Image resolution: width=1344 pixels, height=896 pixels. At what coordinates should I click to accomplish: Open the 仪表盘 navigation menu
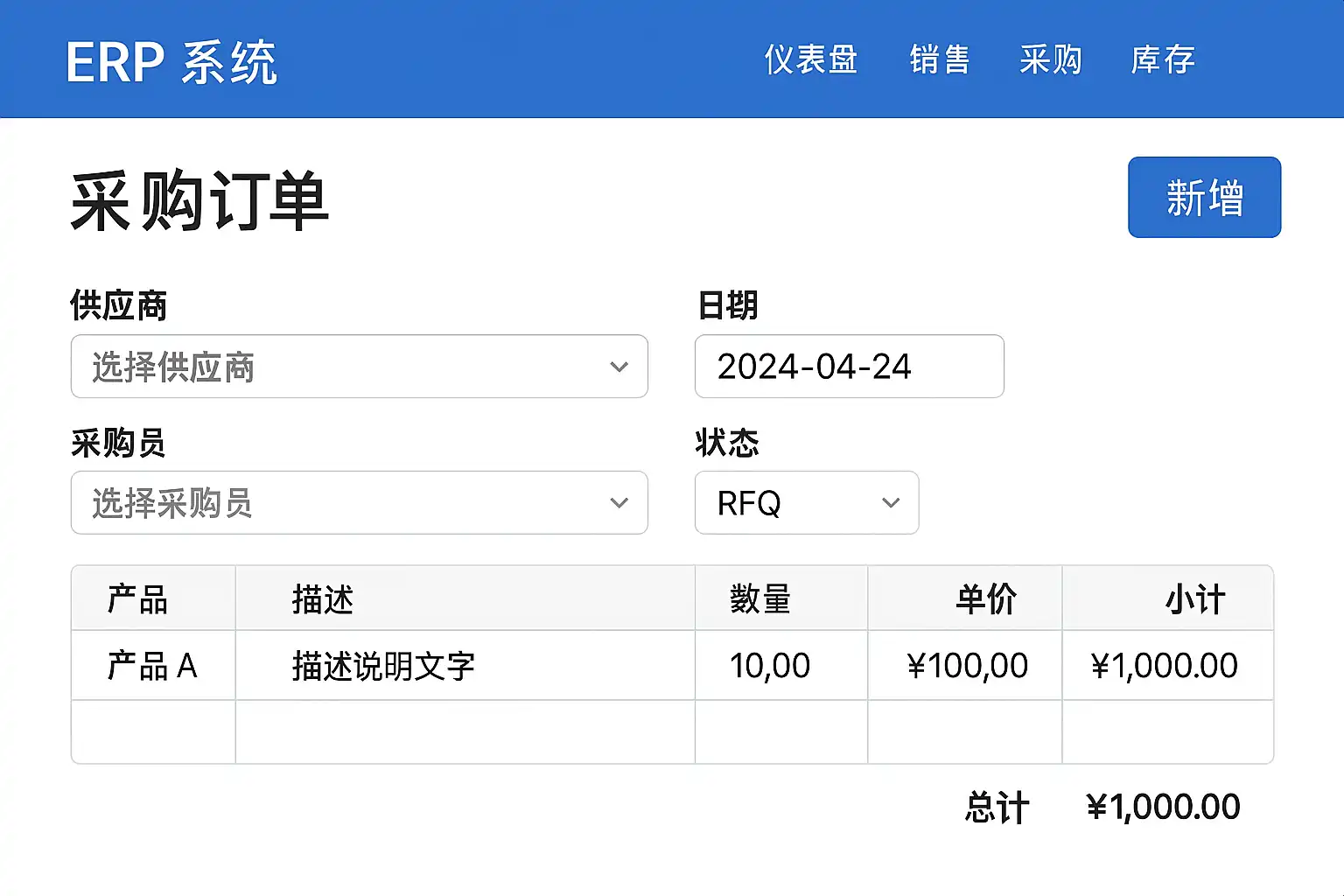click(x=810, y=59)
